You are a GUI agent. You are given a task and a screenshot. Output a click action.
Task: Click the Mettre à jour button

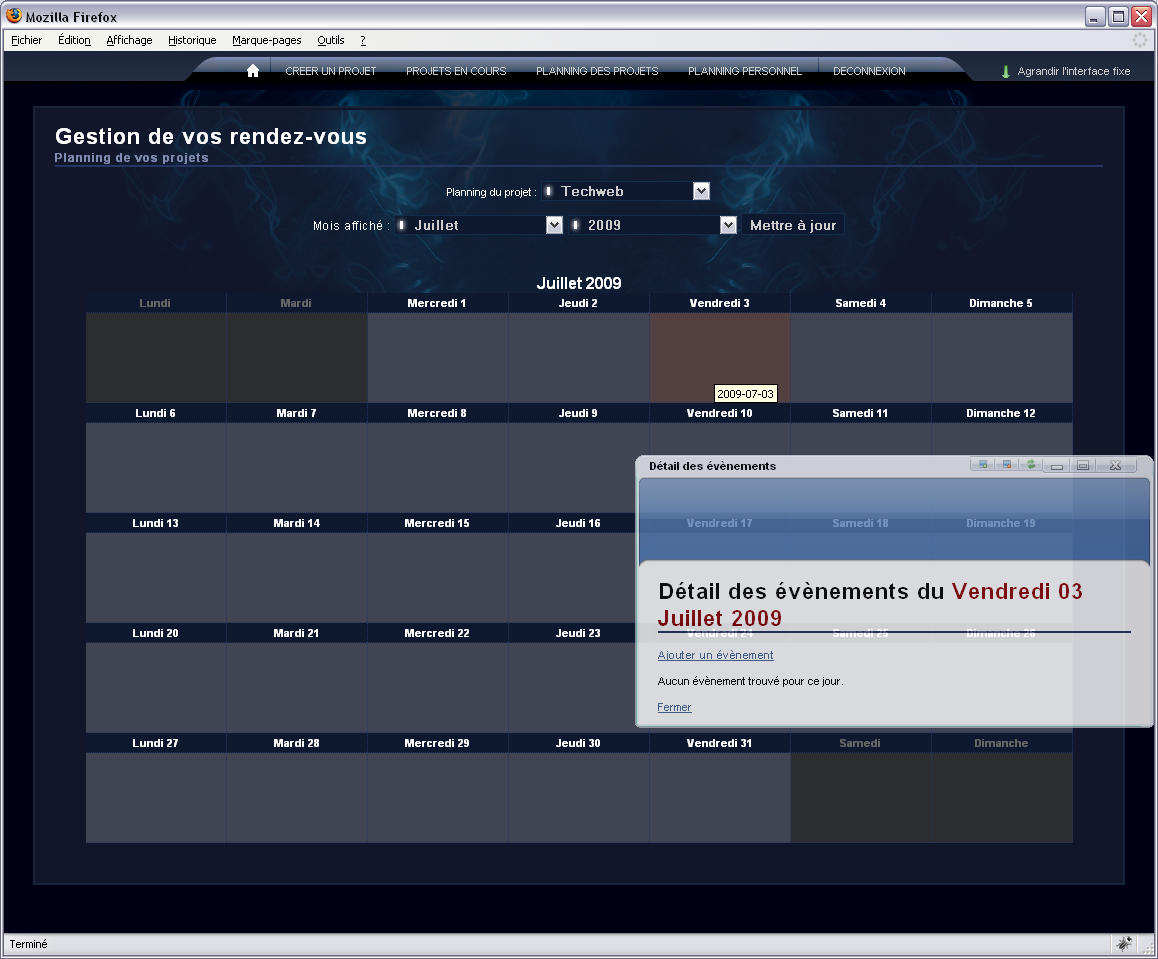click(x=793, y=225)
